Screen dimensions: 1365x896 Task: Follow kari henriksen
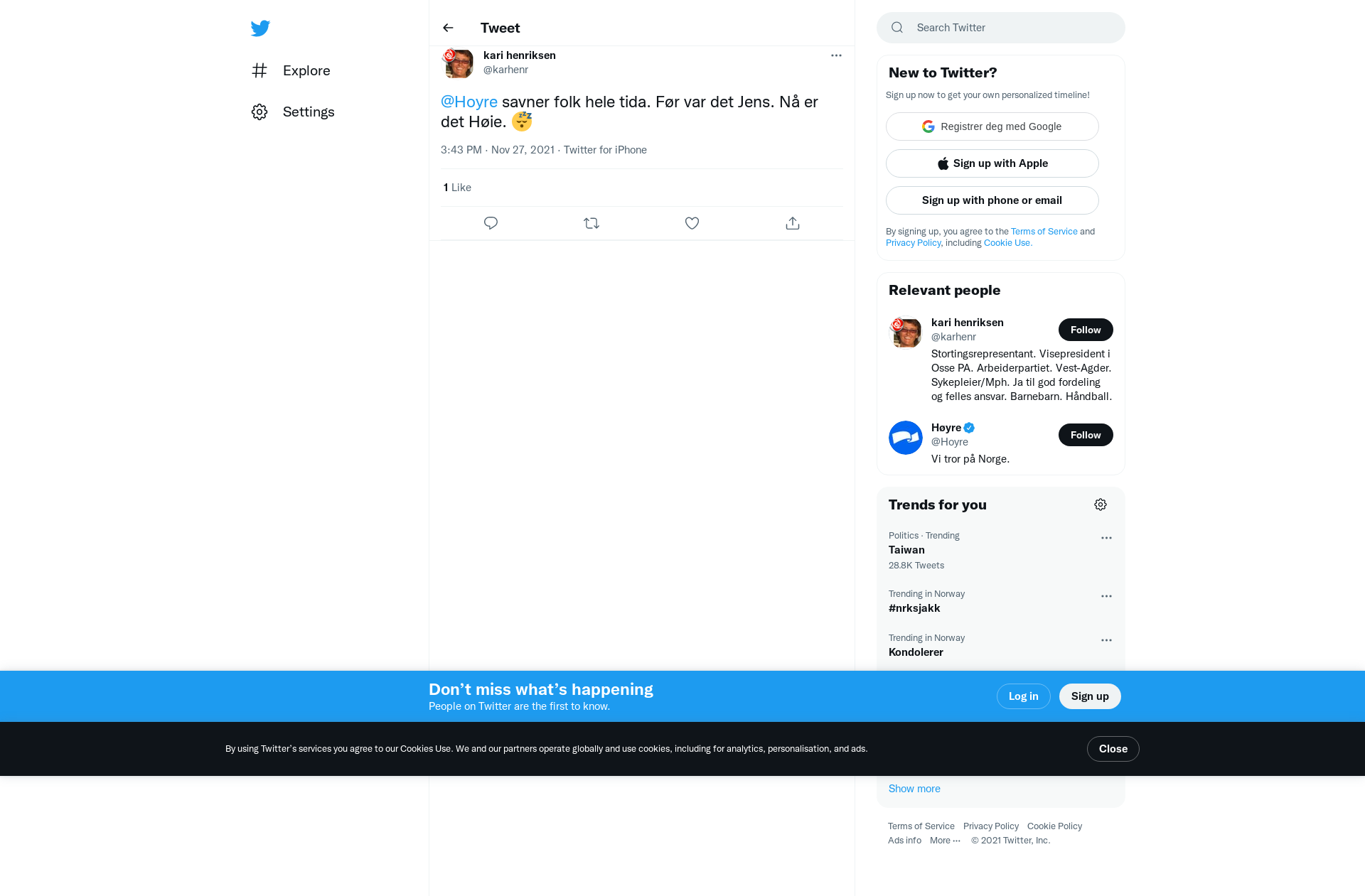pyautogui.click(x=1086, y=330)
